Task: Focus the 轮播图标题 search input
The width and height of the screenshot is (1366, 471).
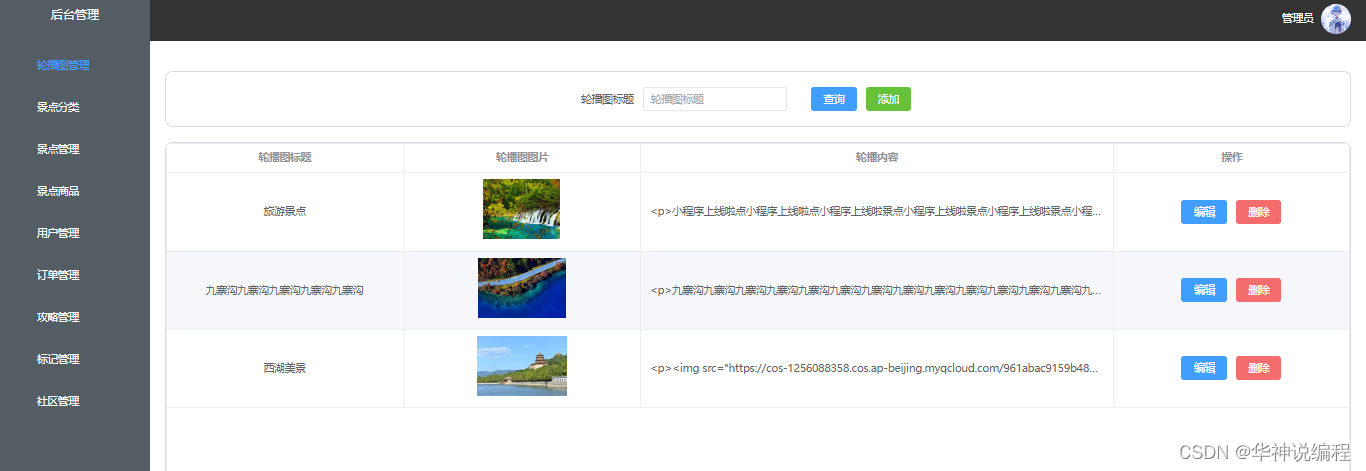Action: (x=715, y=99)
